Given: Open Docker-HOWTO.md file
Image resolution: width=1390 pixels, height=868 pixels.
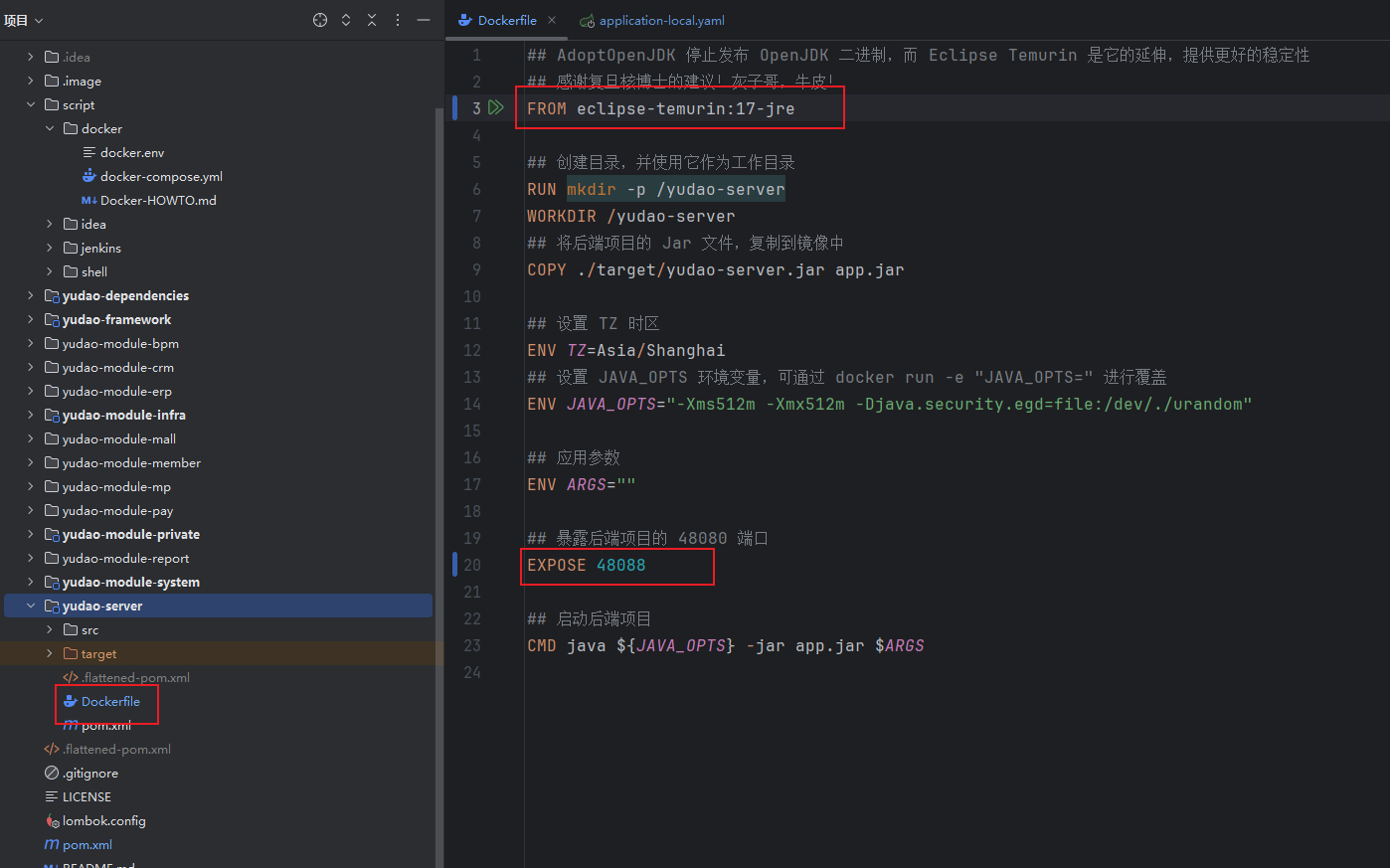Looking at the screenshot, I should point(158,200).
